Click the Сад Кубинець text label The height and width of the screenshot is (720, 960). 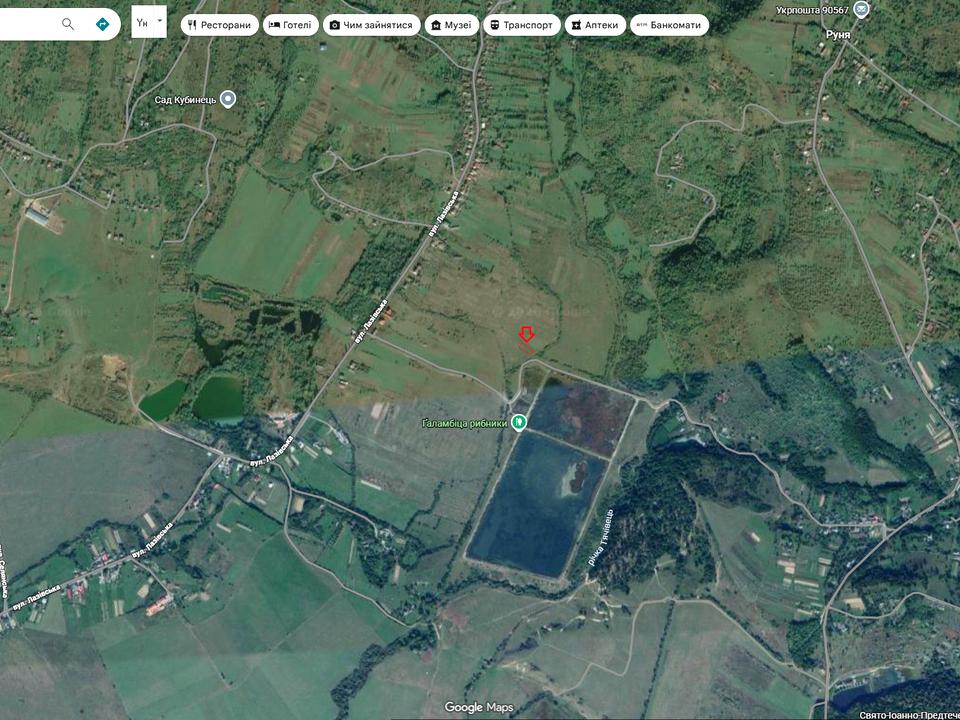click(x=185, y=99)
